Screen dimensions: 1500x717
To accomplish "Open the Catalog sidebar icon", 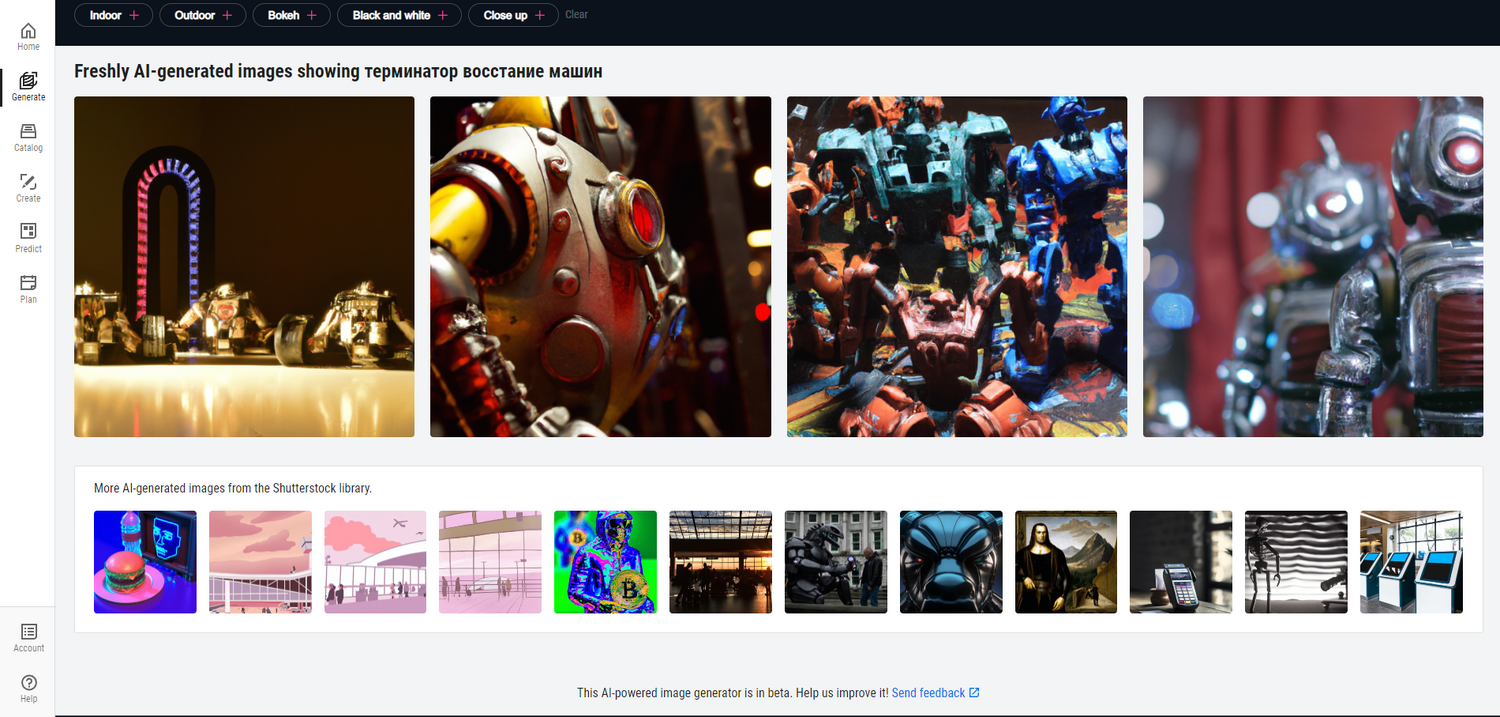I will [28, 138].
